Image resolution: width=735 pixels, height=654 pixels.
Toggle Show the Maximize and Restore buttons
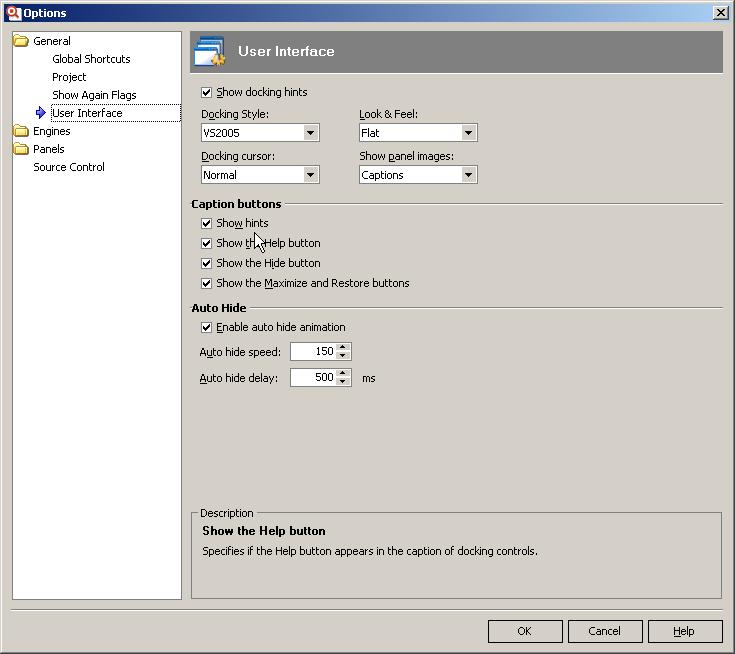[x=207, y=284]
